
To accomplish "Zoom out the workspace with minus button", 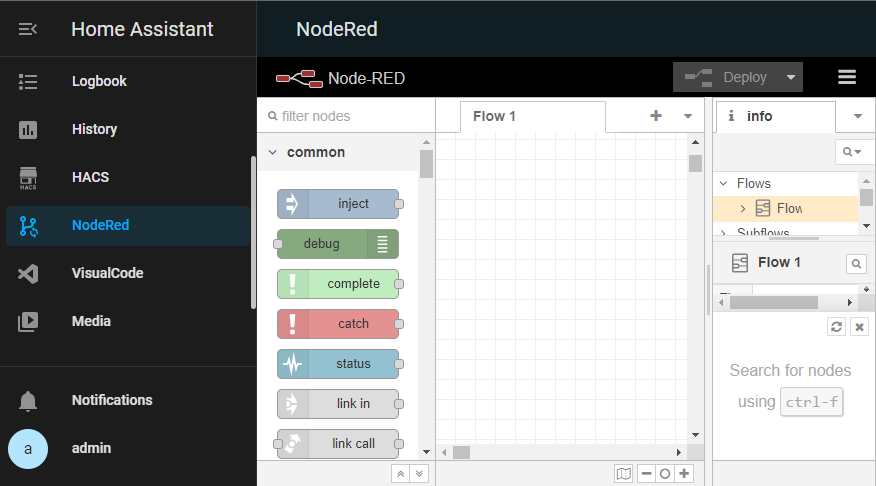I will tap(646, 474).
